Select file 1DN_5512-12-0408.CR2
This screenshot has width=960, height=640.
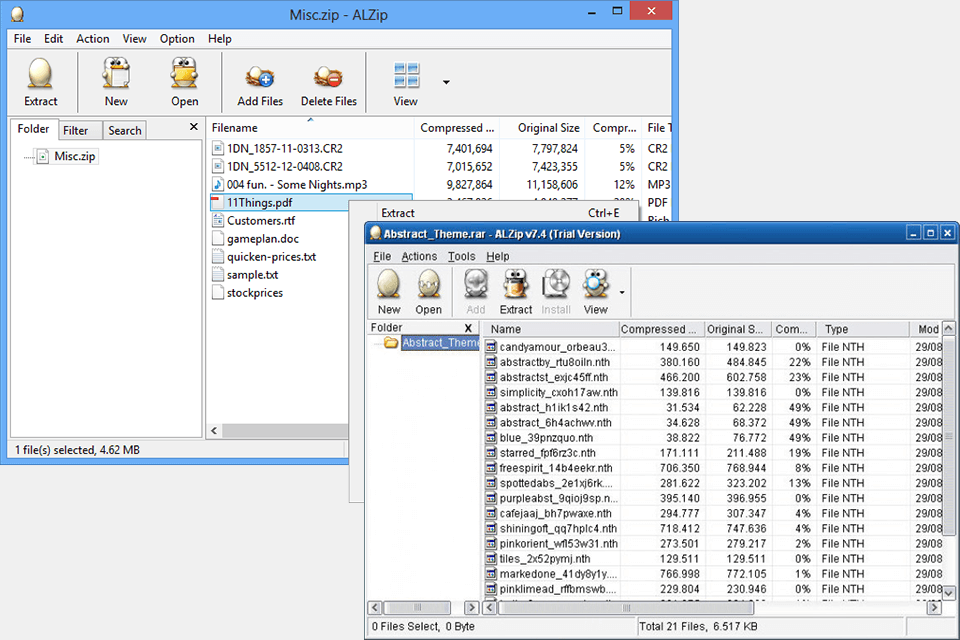285,167
